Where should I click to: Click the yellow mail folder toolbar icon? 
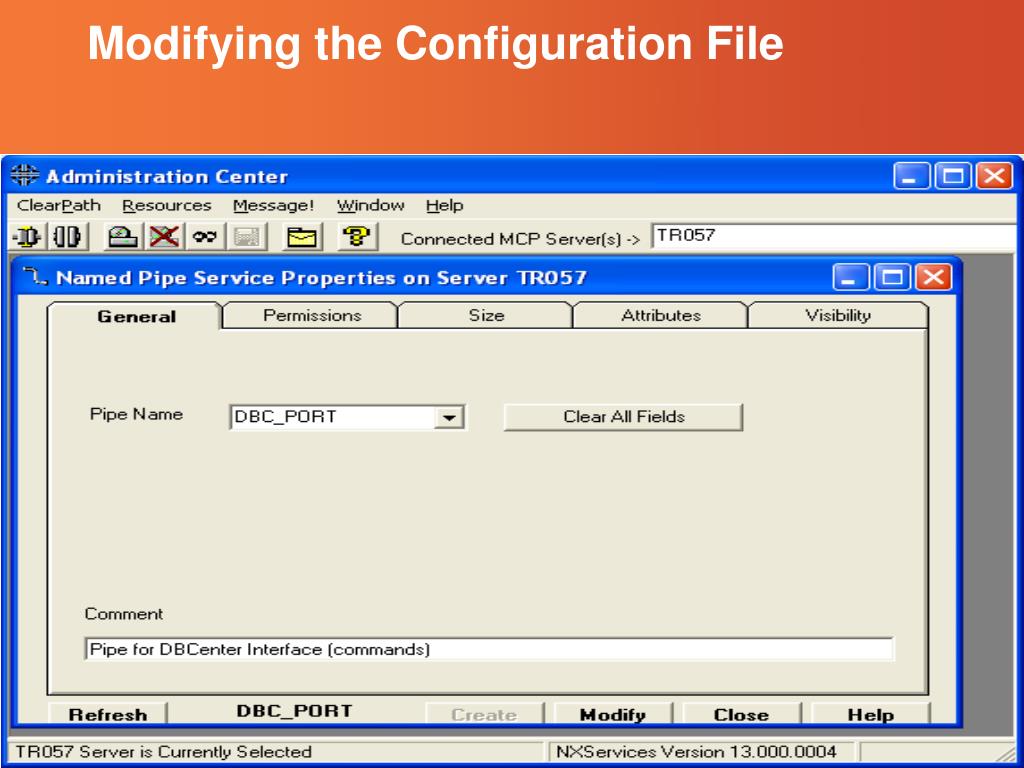click(302, 236)
